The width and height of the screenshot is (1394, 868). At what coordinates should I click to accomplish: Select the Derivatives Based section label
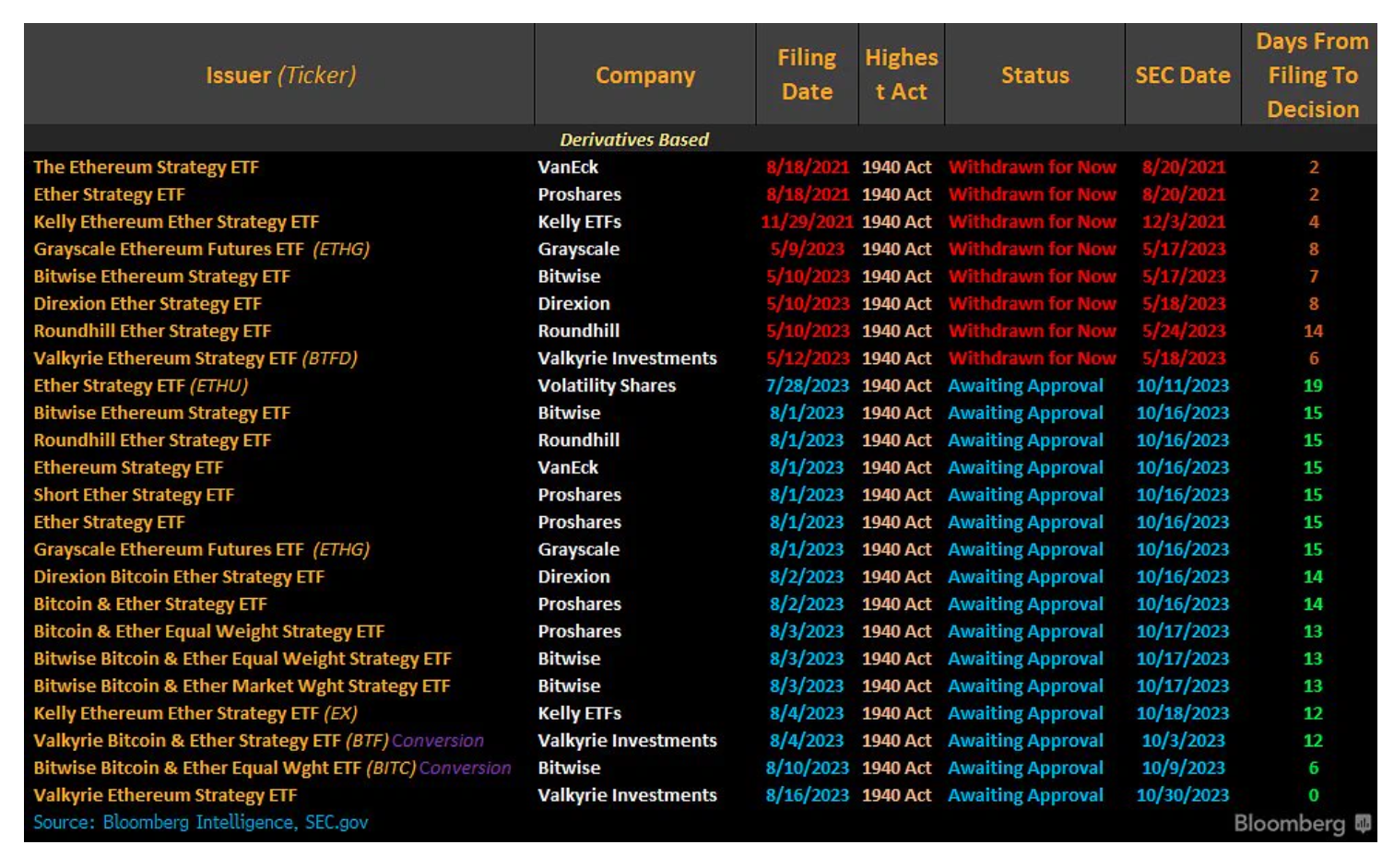click(x=633, y=139)
